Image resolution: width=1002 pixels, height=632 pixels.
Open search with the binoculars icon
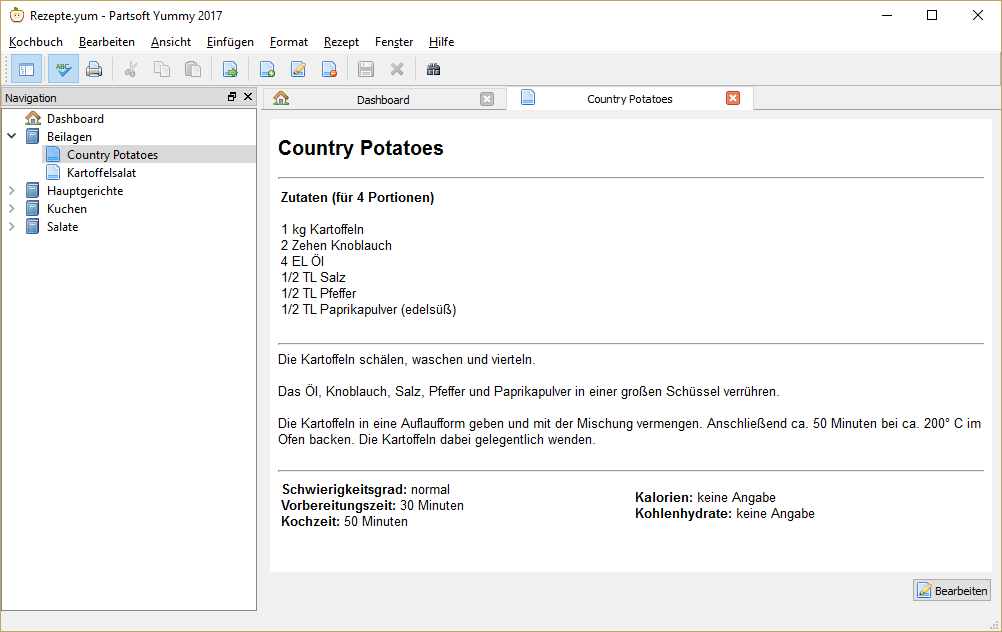tap(433, 69)
